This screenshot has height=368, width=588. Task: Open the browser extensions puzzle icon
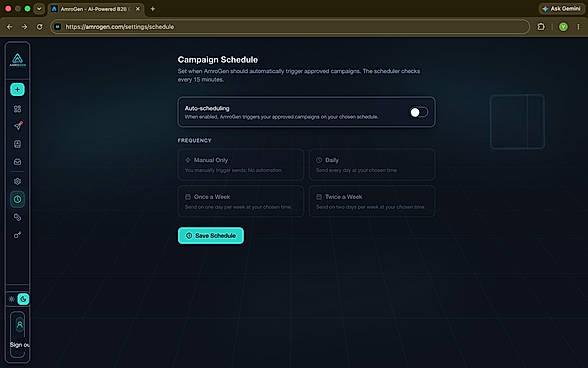[x=541, y=27]
